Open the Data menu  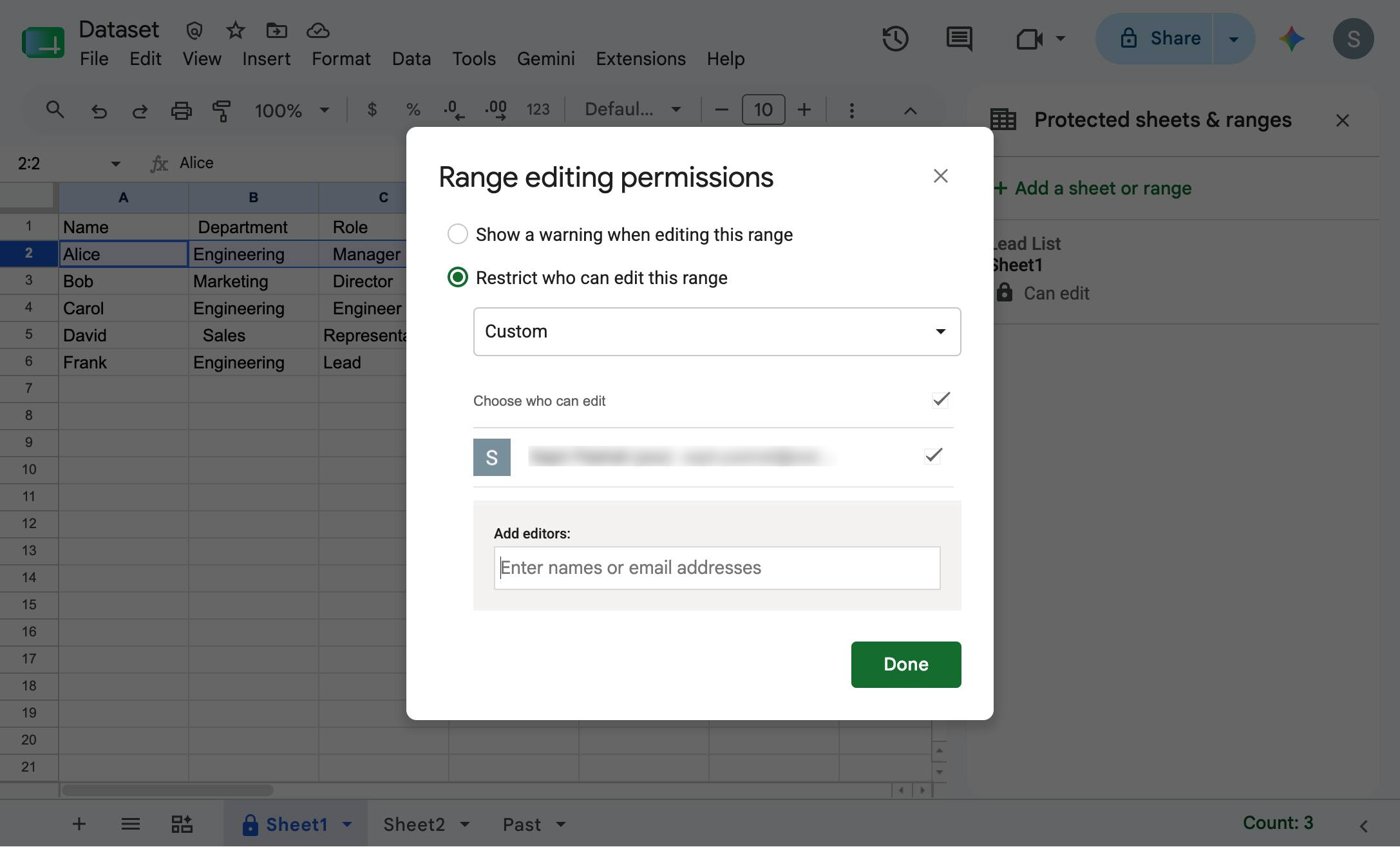(411, 59)
